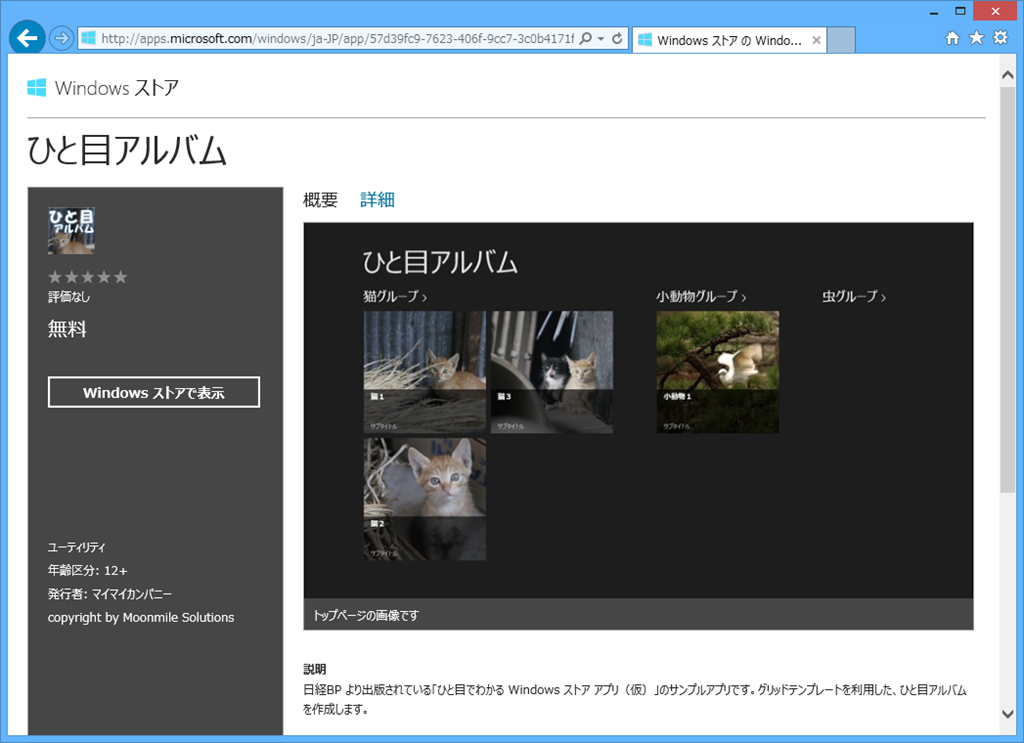Click the ひと目アルバム app icon in sidebar

point(71,231)
